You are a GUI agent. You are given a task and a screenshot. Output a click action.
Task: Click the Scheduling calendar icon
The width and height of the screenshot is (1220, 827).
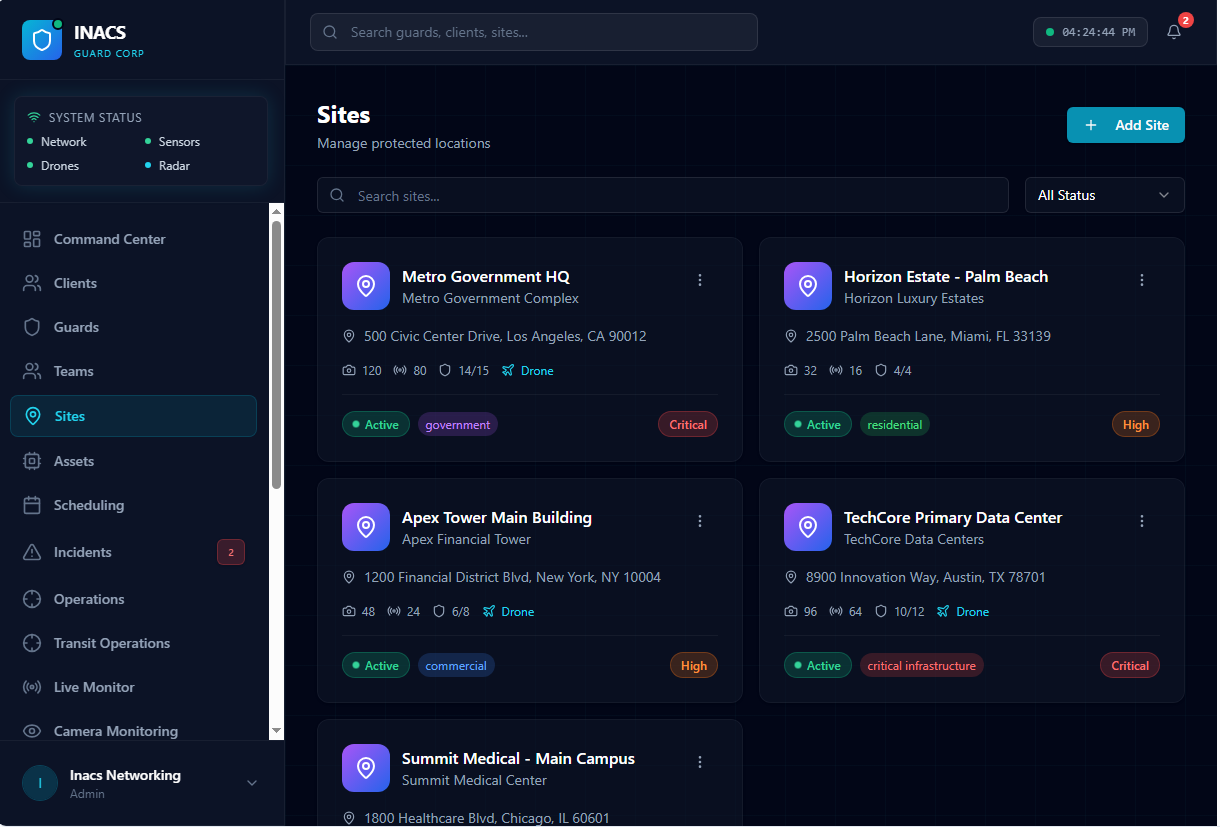click(32, 505)
